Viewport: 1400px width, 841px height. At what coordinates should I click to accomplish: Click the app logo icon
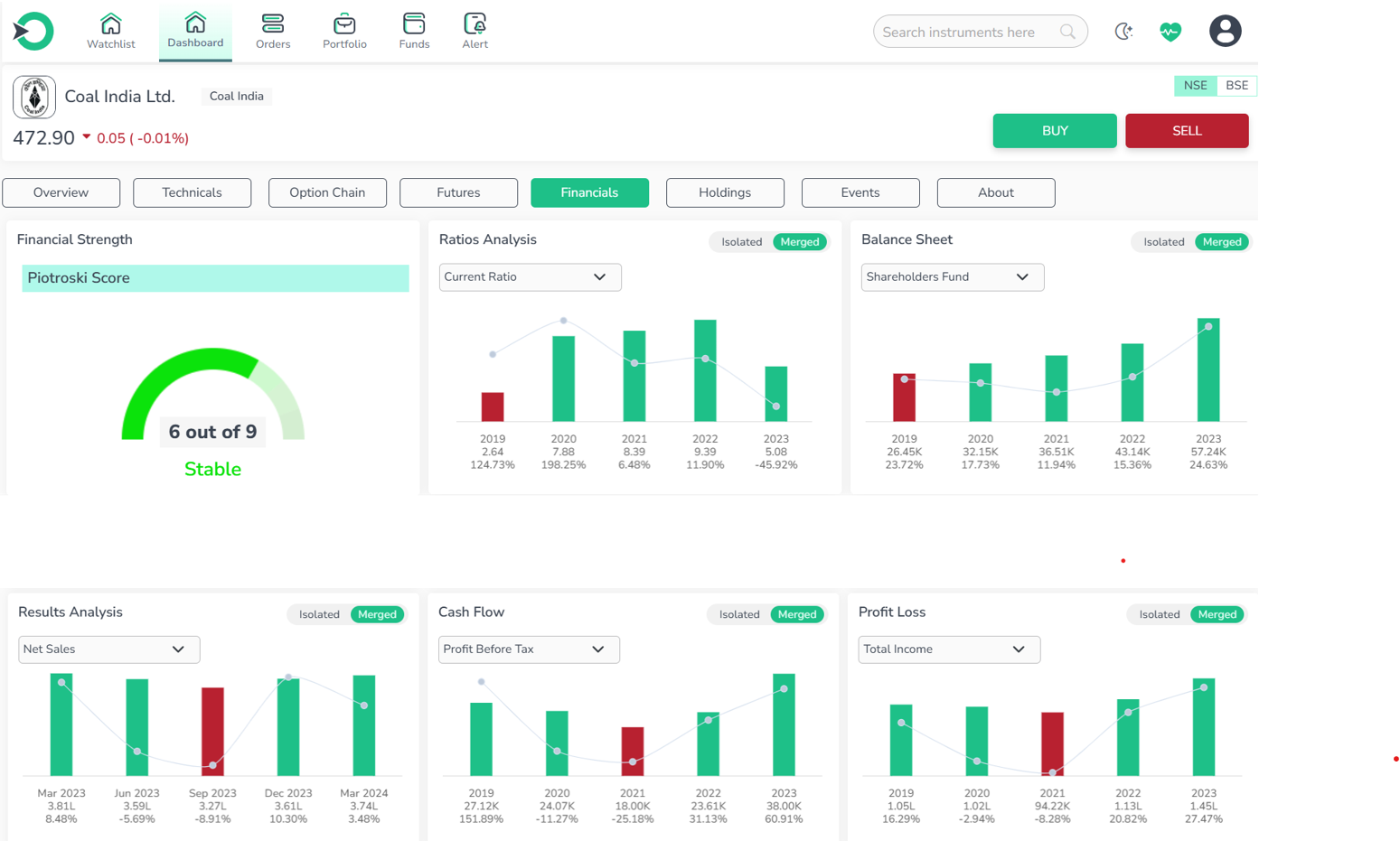[x=33, y=31]
